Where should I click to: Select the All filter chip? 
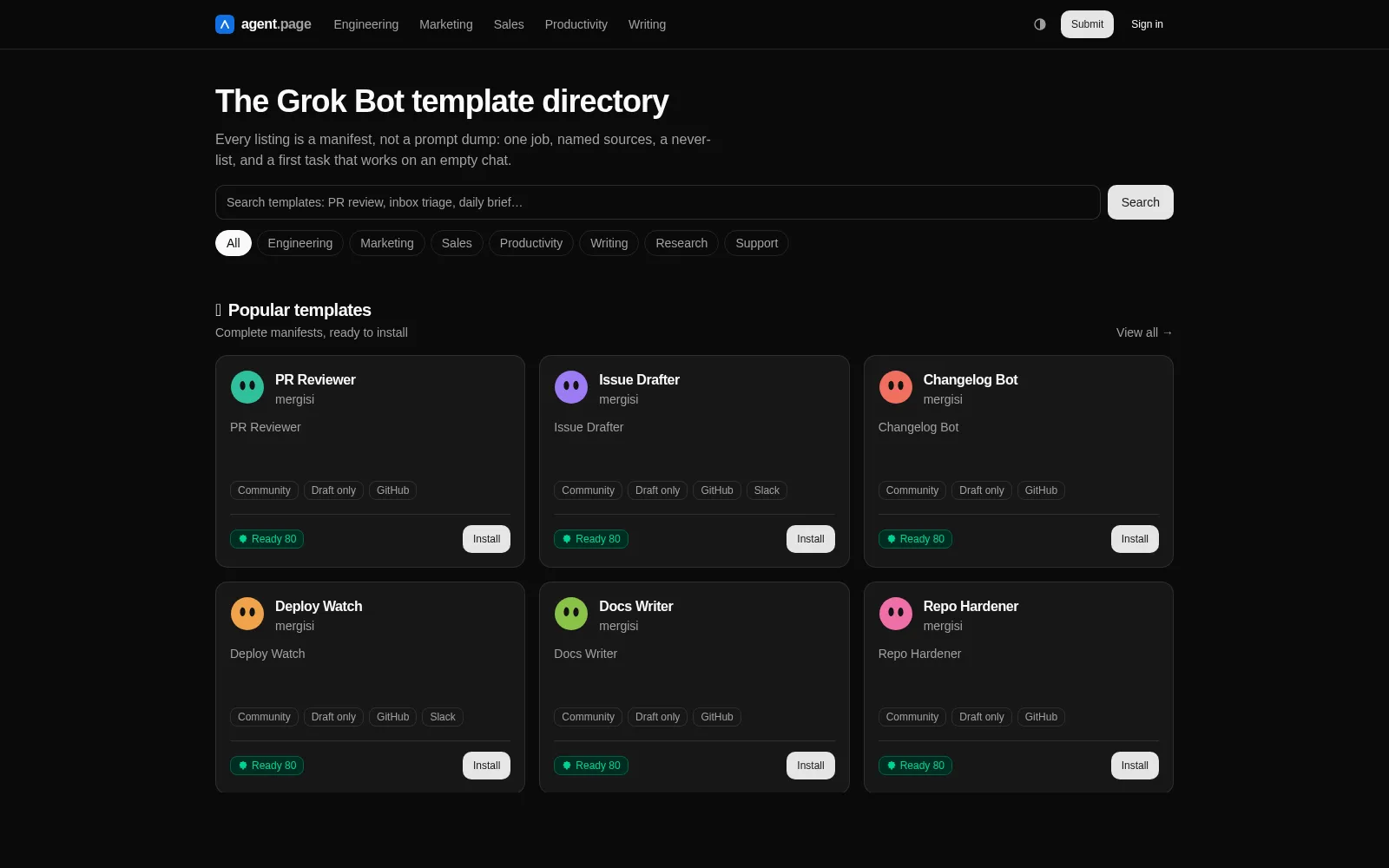tap(234, 243)
